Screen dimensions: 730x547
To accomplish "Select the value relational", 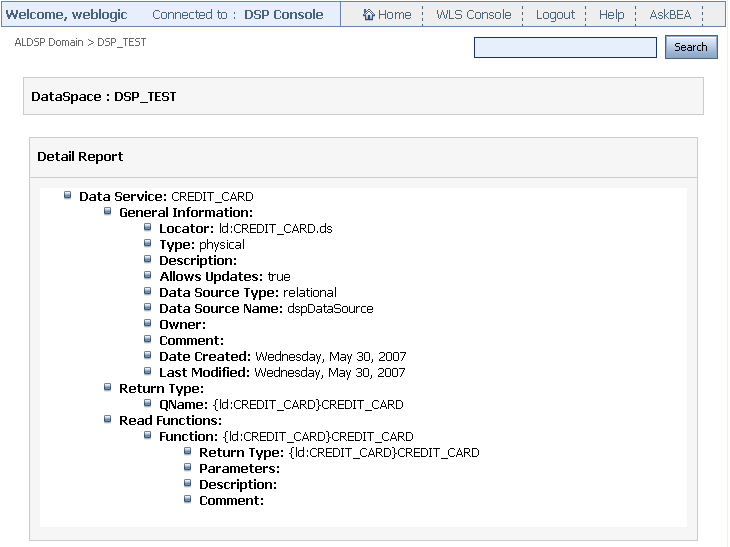I will tap(310, 292).
